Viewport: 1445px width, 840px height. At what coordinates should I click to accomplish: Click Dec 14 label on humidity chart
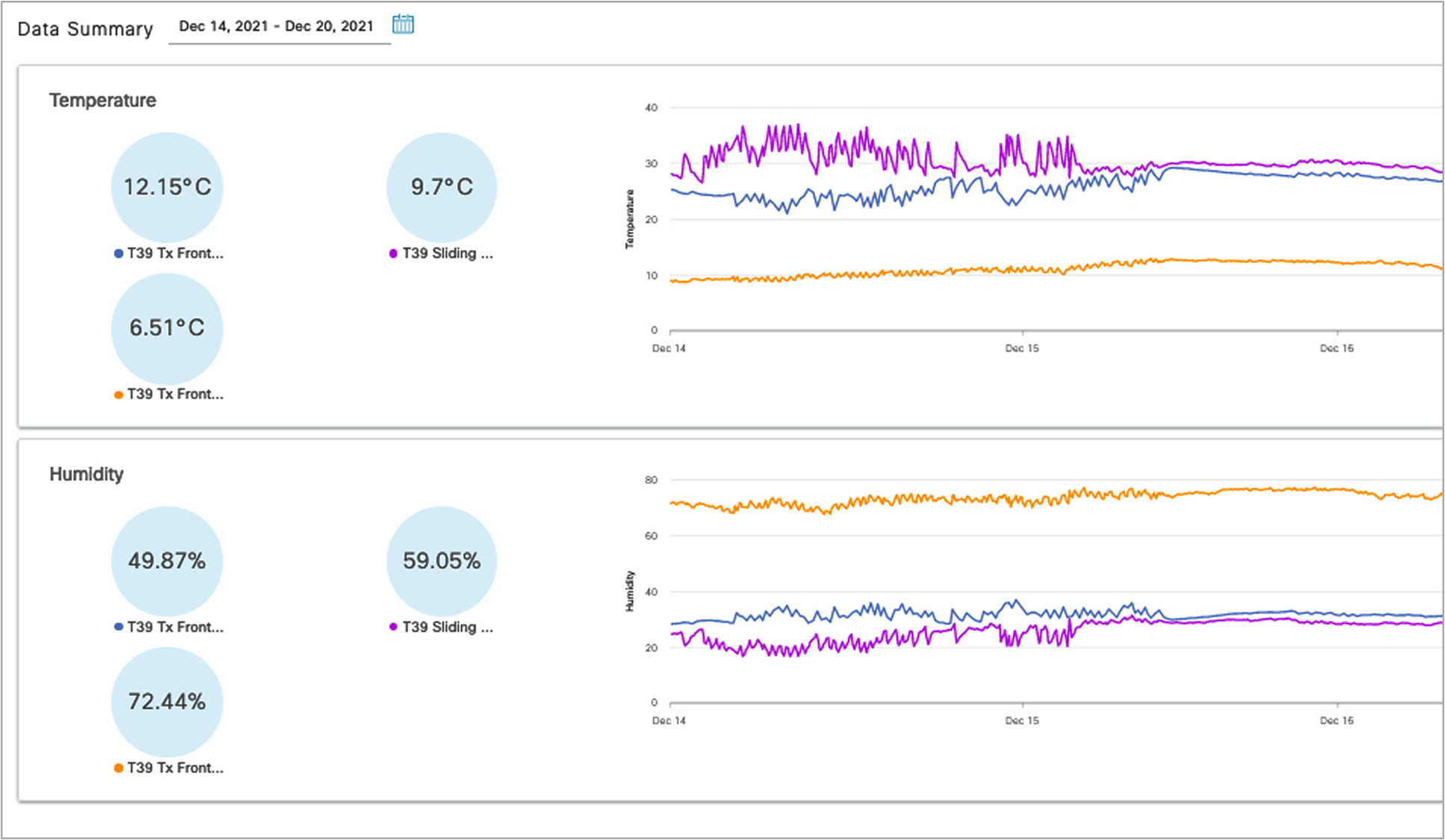coord(669,721)
